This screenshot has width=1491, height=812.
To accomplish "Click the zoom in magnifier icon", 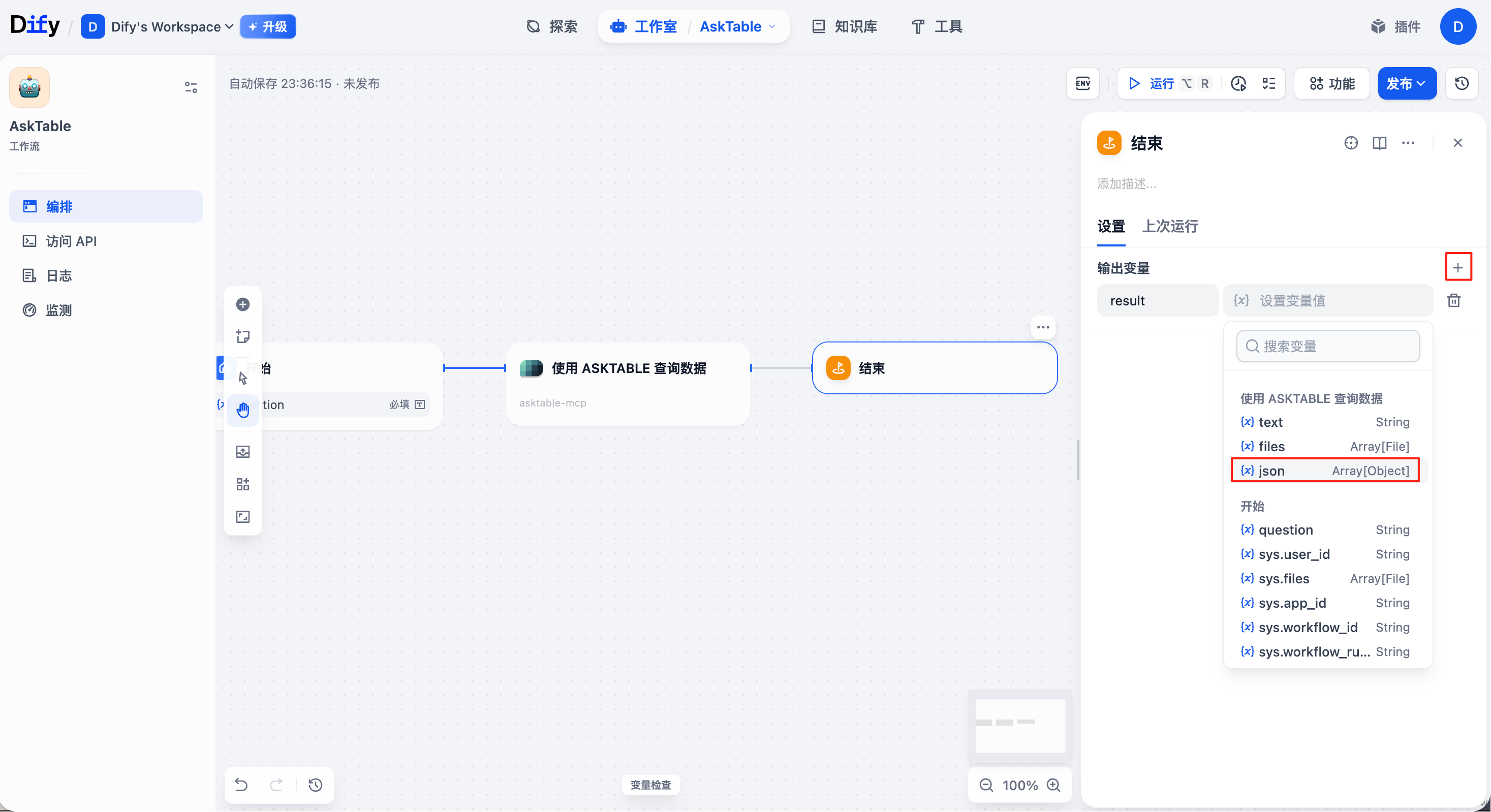I will coord(1053,786).
